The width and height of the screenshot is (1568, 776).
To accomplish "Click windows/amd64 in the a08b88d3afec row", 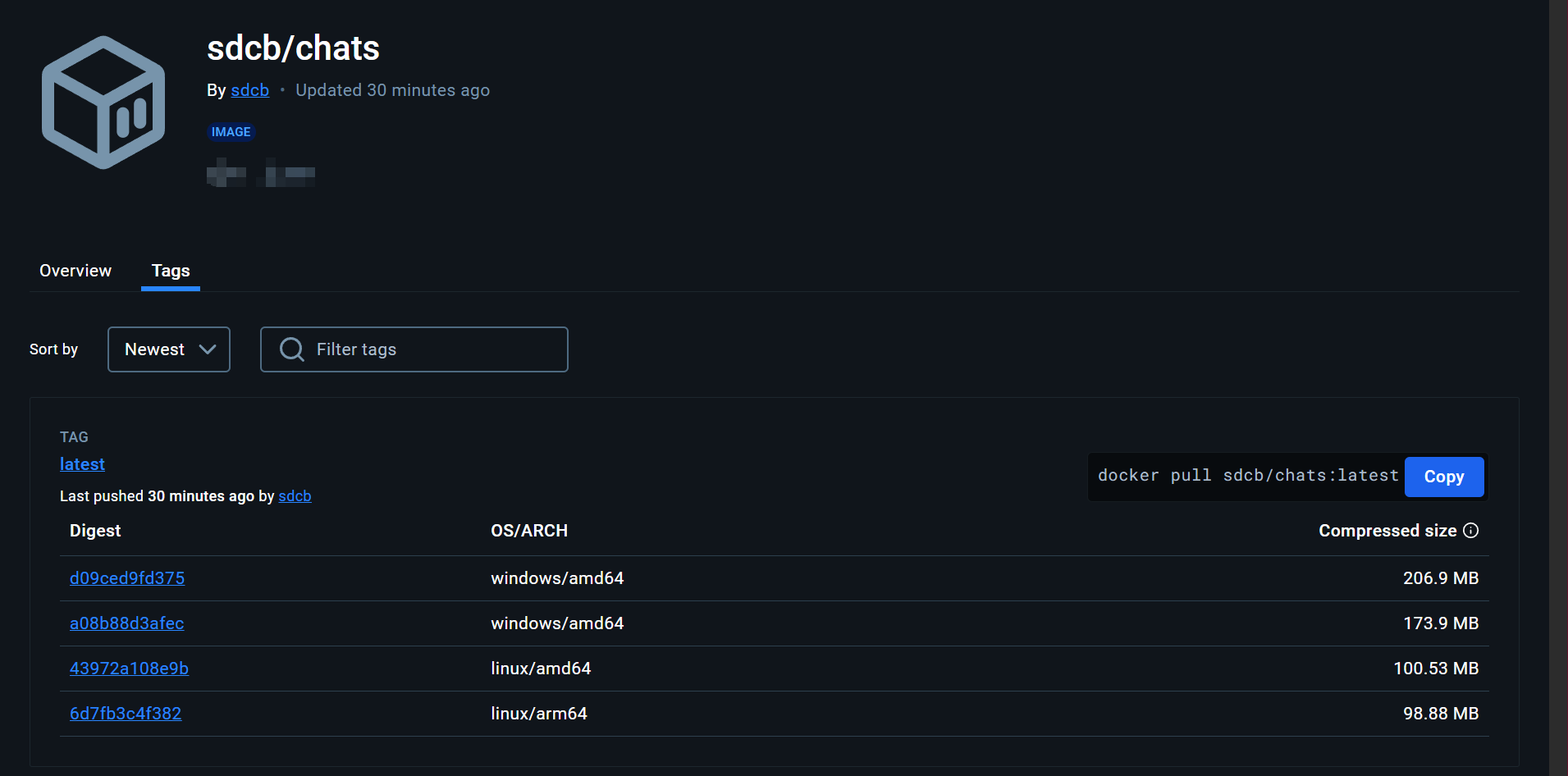I will [557, 623].
